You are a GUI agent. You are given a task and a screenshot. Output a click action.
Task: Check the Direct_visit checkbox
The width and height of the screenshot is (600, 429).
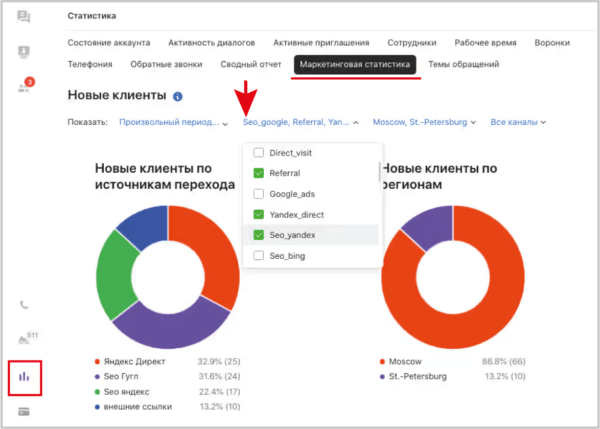(x=259, y=153)
